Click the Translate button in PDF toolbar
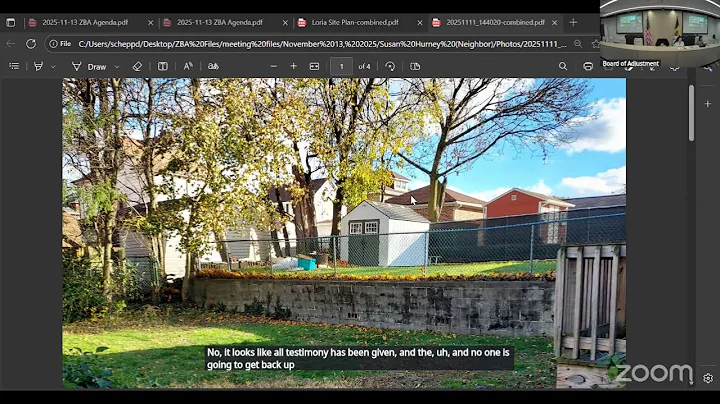Image resolution: width=720 pixels, height=404 pixels. [x=213, y=67]
